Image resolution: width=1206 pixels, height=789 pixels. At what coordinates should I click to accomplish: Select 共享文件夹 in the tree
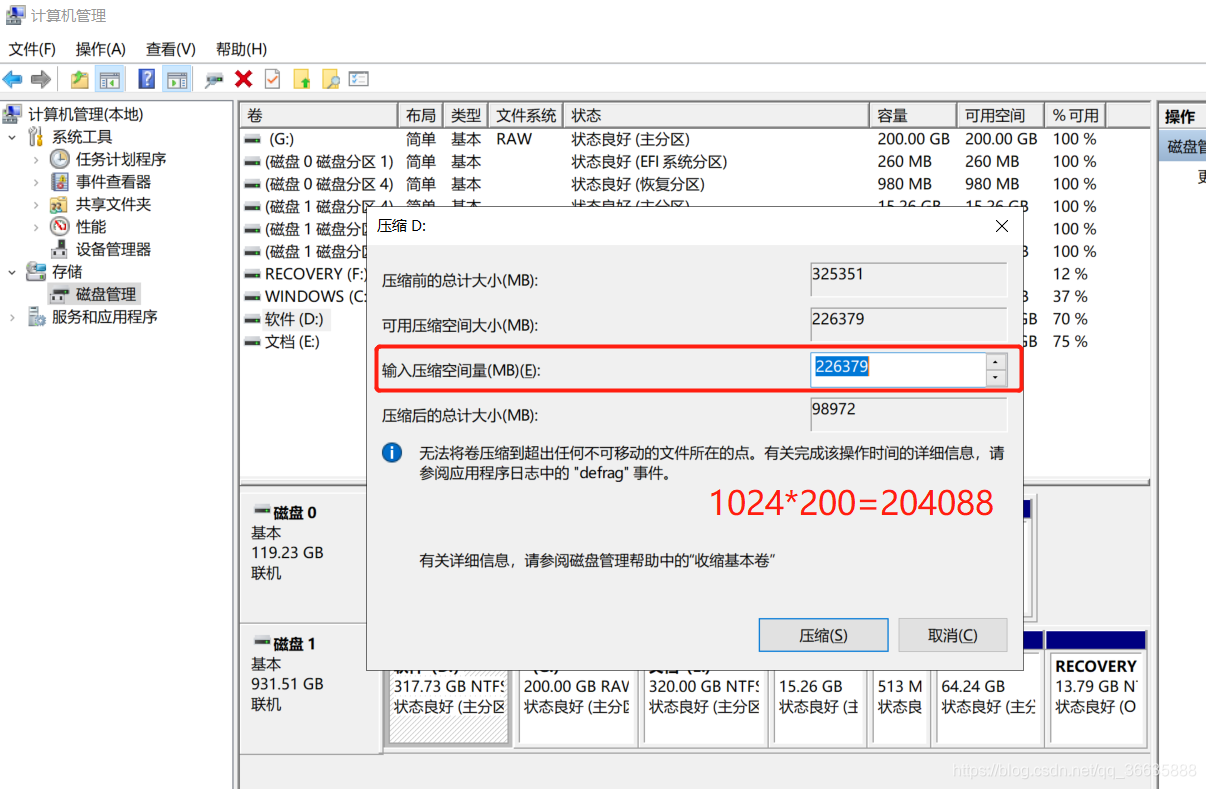click(113, 204)
